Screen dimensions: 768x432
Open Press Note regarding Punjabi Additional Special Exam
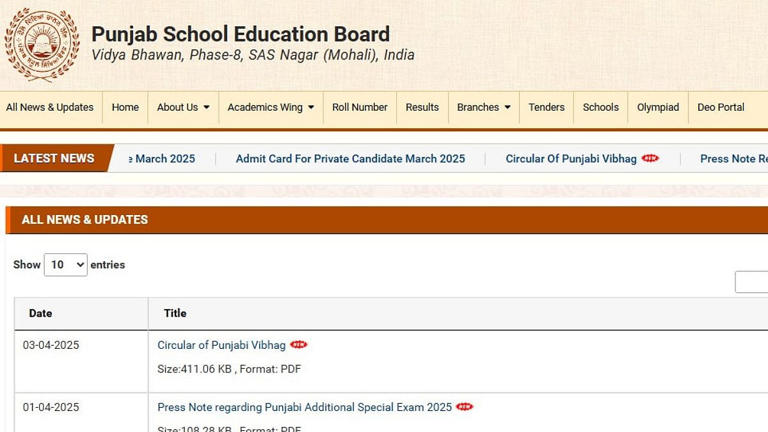[x=304, y=407]
